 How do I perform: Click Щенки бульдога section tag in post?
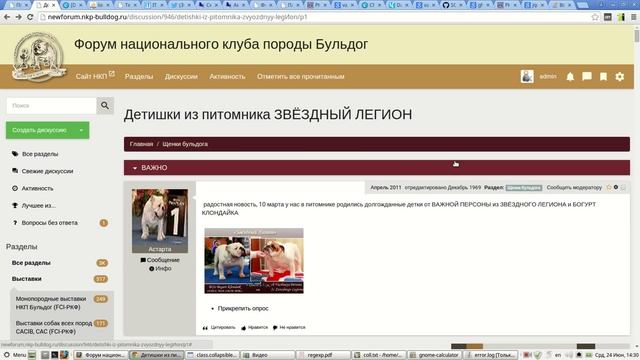(x=524, y=188)
